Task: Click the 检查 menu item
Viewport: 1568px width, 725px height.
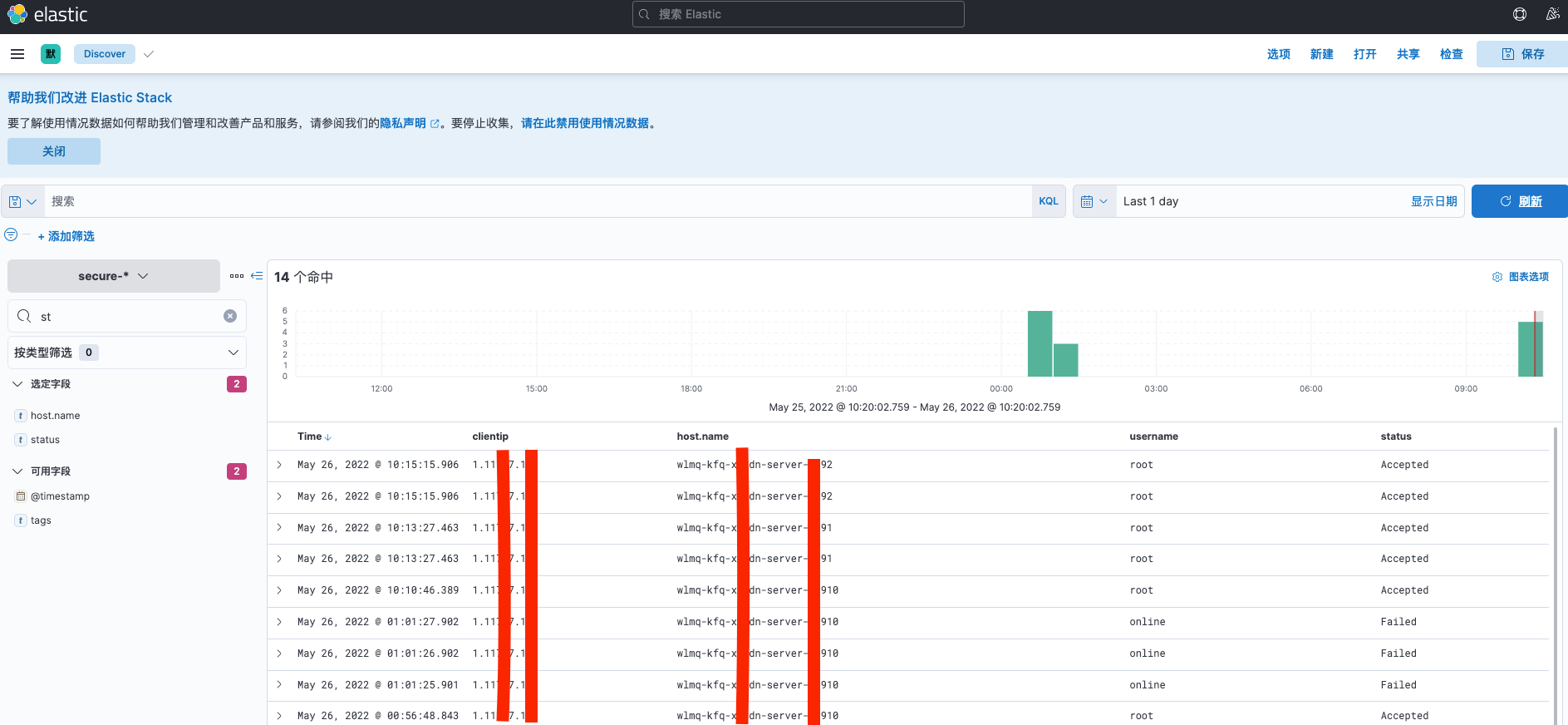Action: click(x=1451, y=54)
